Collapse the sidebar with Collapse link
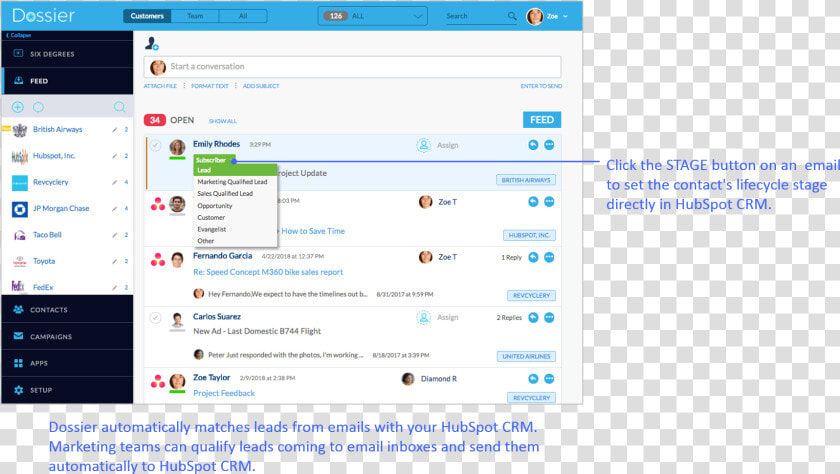 [x=19, y=35]
